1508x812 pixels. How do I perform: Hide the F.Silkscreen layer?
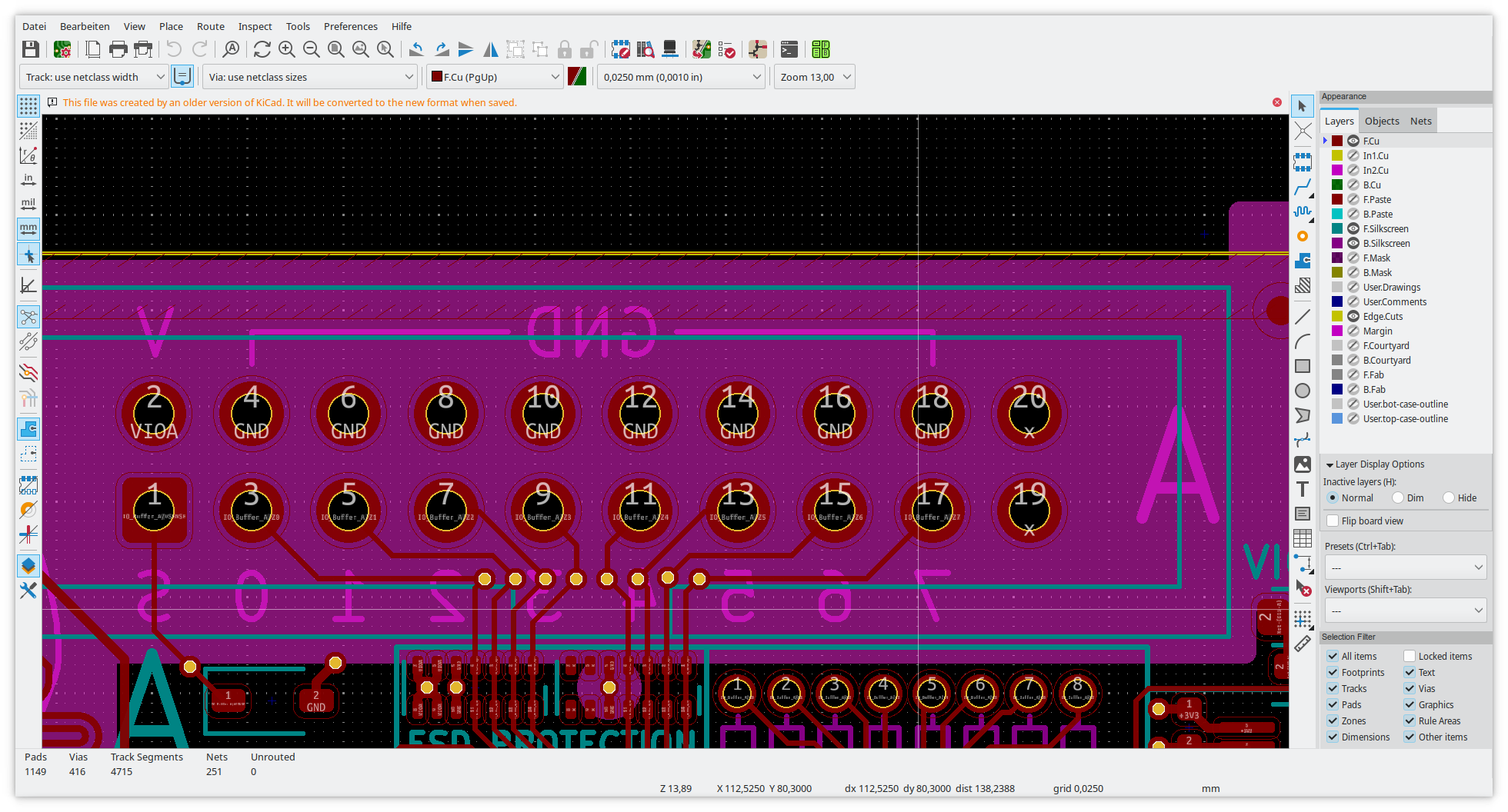coord(1353,229)
